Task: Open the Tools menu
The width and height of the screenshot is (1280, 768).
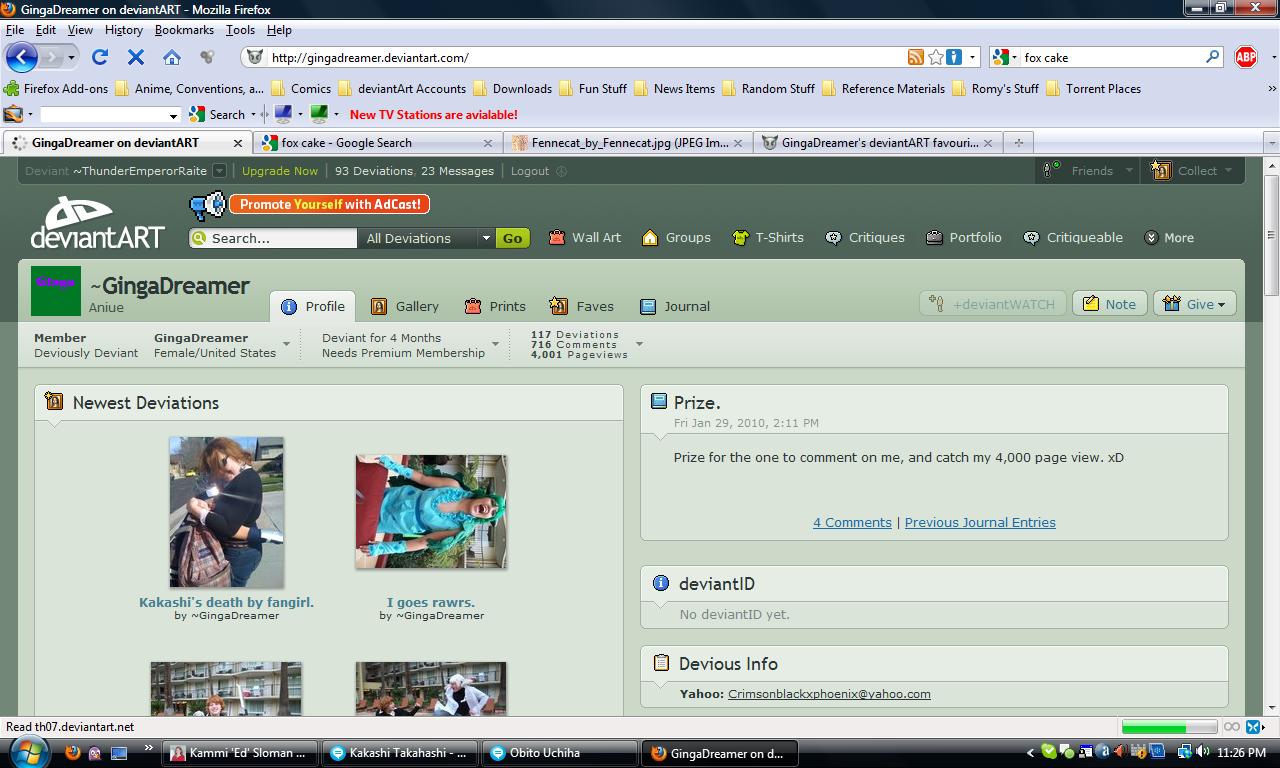Action: click(x=240, y=30)
